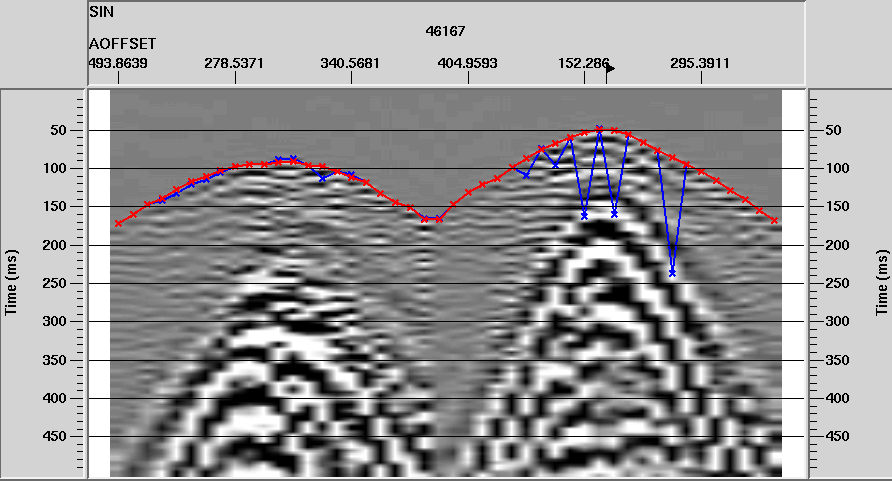The width and height of the screenshot is (892, 481).
Task: Click the 250 label on right time axis
Action: [x=837, y=283]
